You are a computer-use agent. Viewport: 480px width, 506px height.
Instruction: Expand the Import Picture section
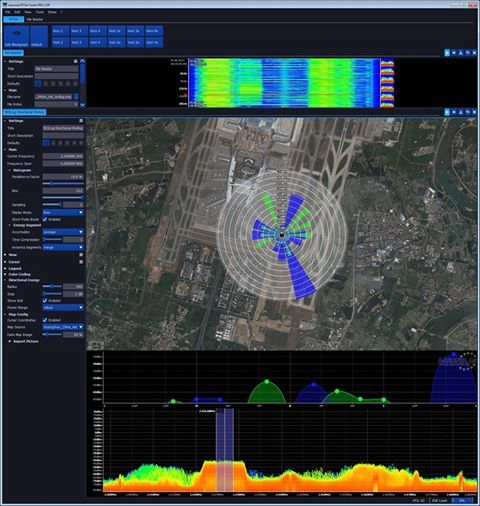pyautogui.click(x=26, y=341)
